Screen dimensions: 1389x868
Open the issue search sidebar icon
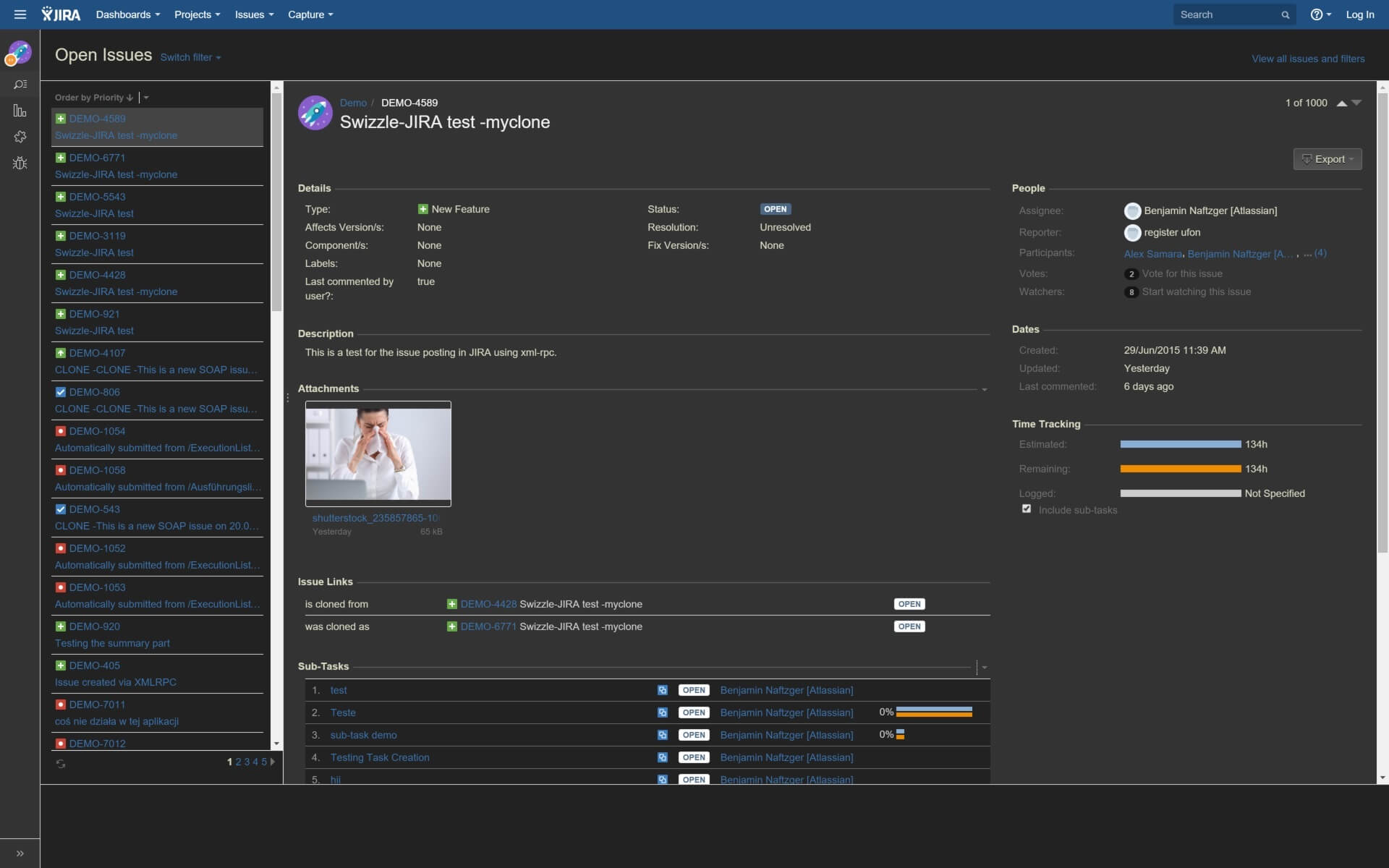20,85
